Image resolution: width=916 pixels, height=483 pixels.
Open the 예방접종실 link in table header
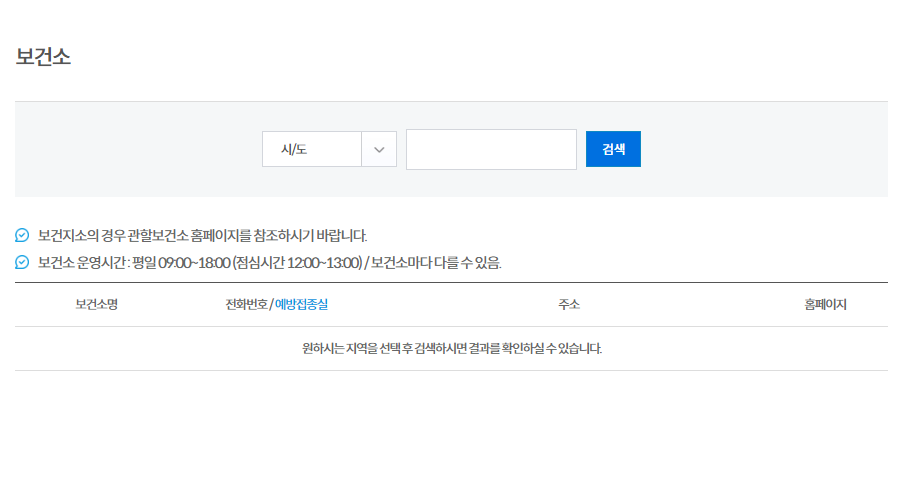point(301,304)
